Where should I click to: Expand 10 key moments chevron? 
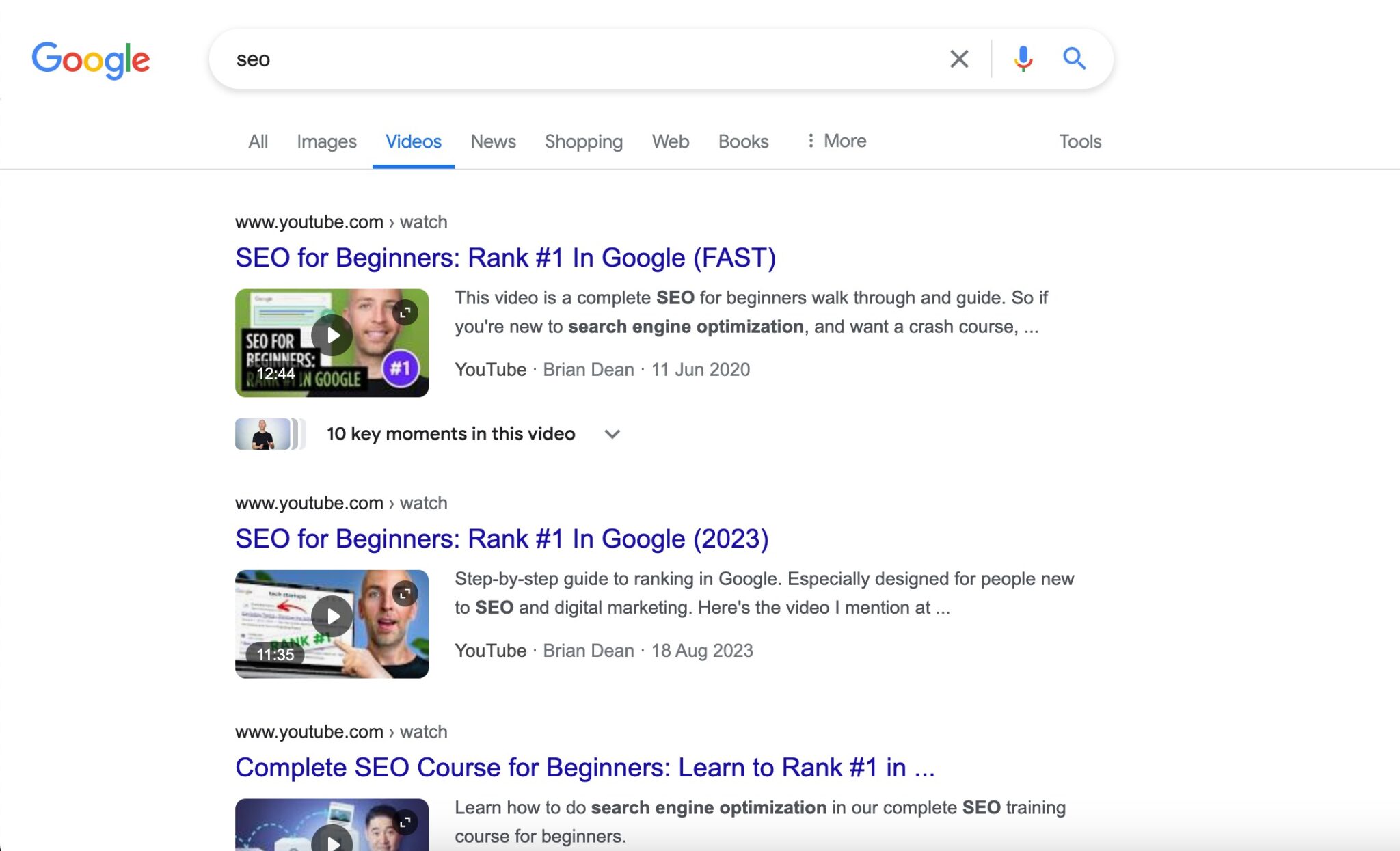(x=612, y=434)
